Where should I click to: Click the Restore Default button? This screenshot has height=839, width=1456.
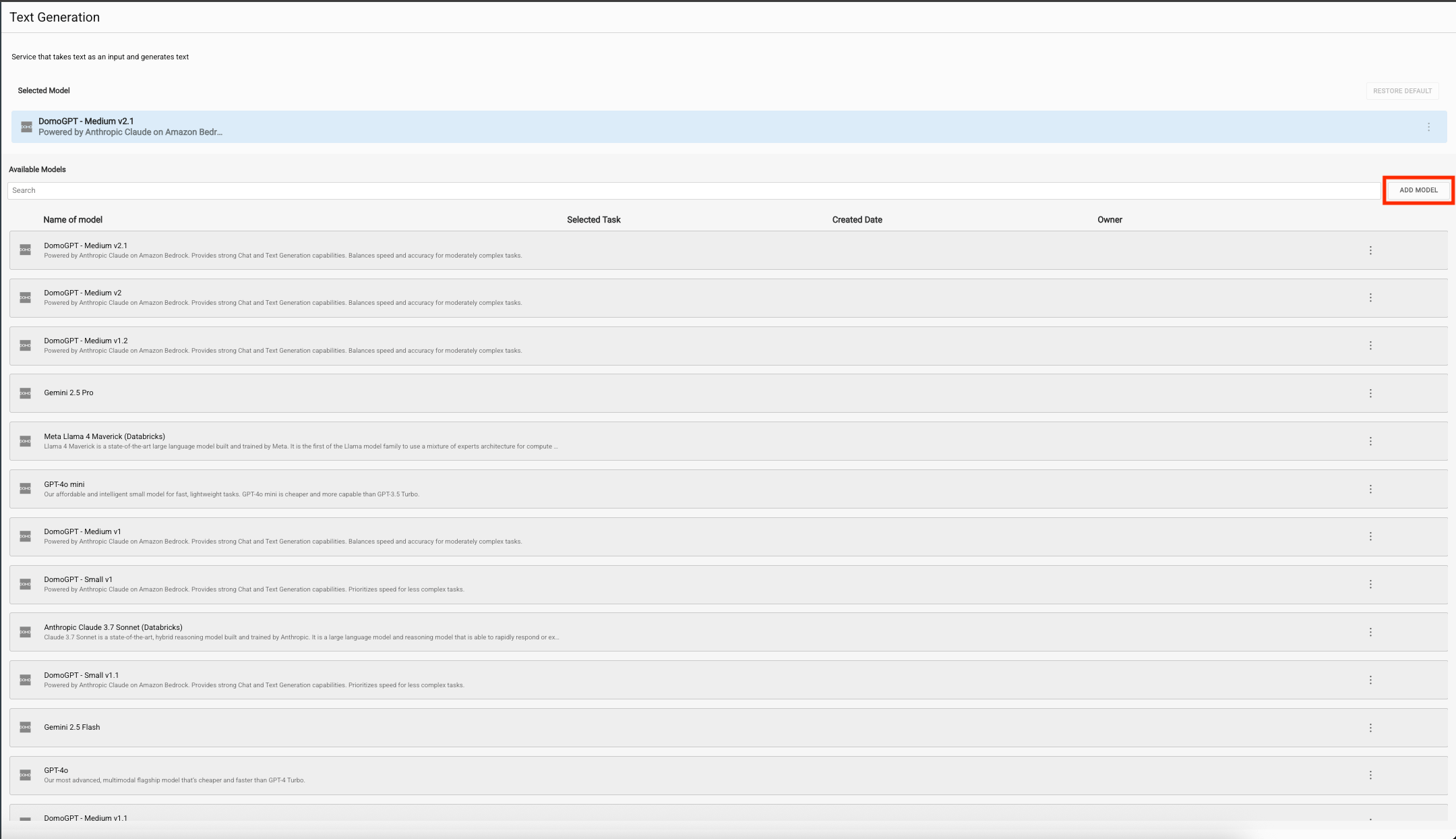pyautogui.click(x=1402, y=91)
